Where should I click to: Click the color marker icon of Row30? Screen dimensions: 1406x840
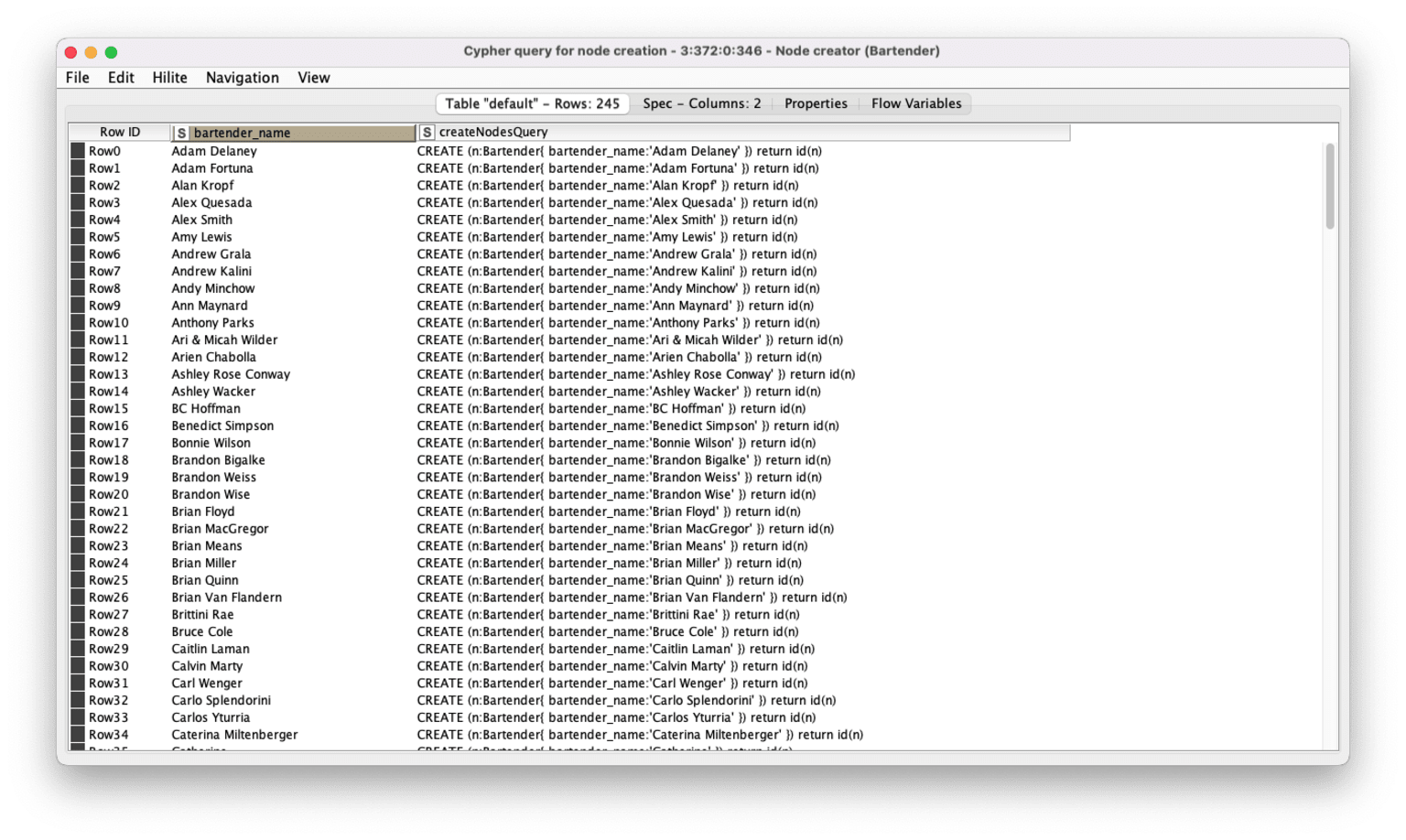78,666
